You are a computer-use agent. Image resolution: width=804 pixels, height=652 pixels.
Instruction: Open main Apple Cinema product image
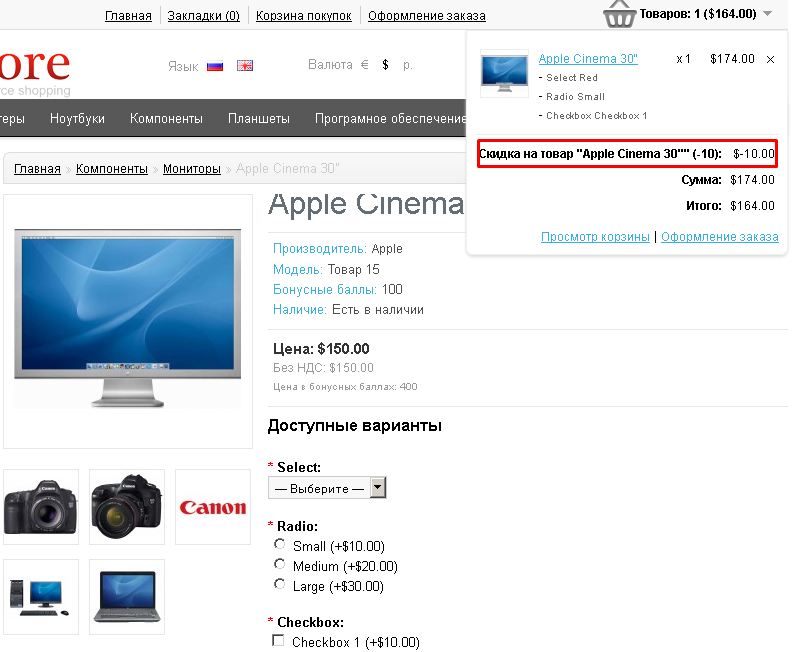pyautogui.click(x=128, y=321)
